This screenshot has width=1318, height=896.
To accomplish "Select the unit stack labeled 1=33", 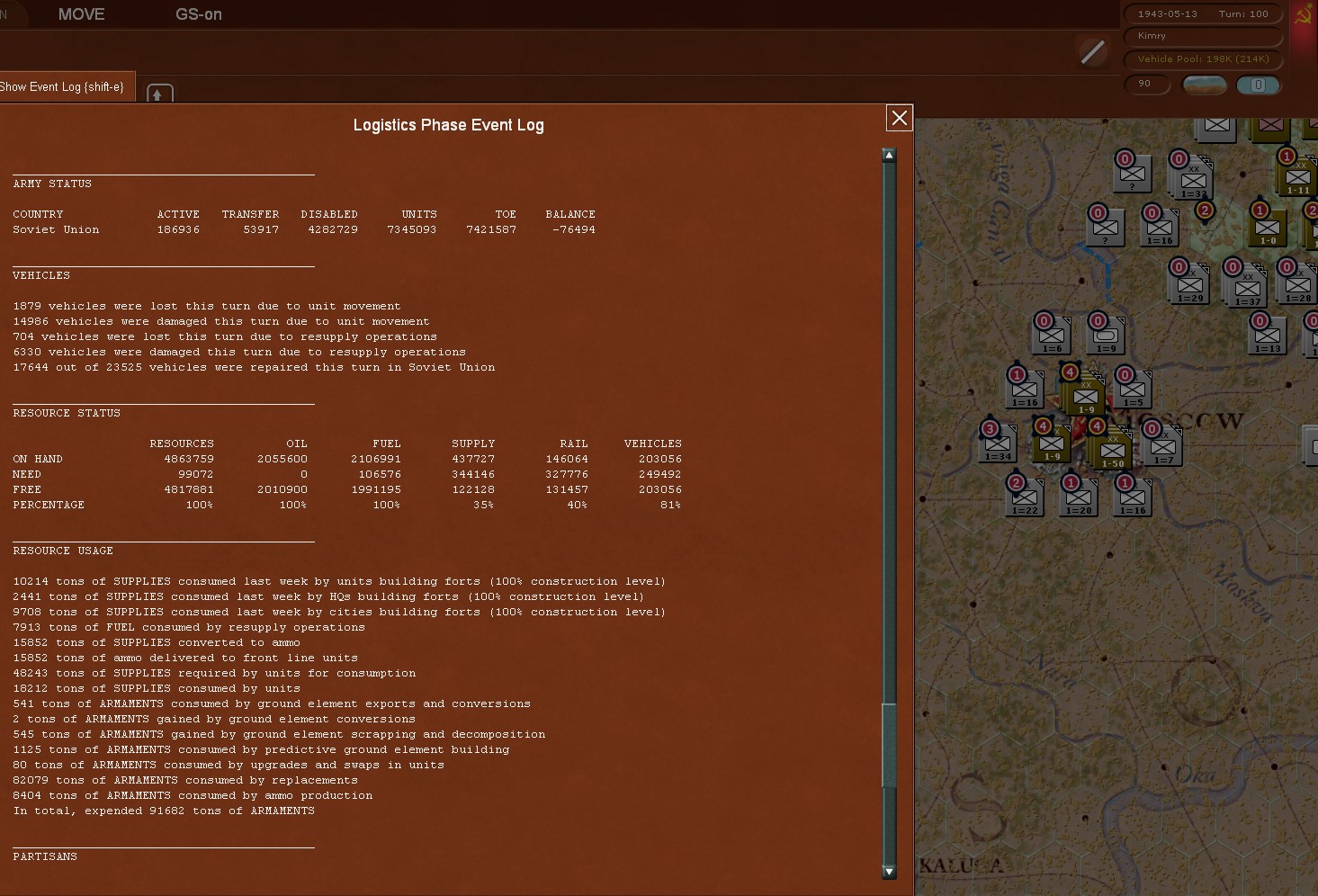I will pos(1193,178).
